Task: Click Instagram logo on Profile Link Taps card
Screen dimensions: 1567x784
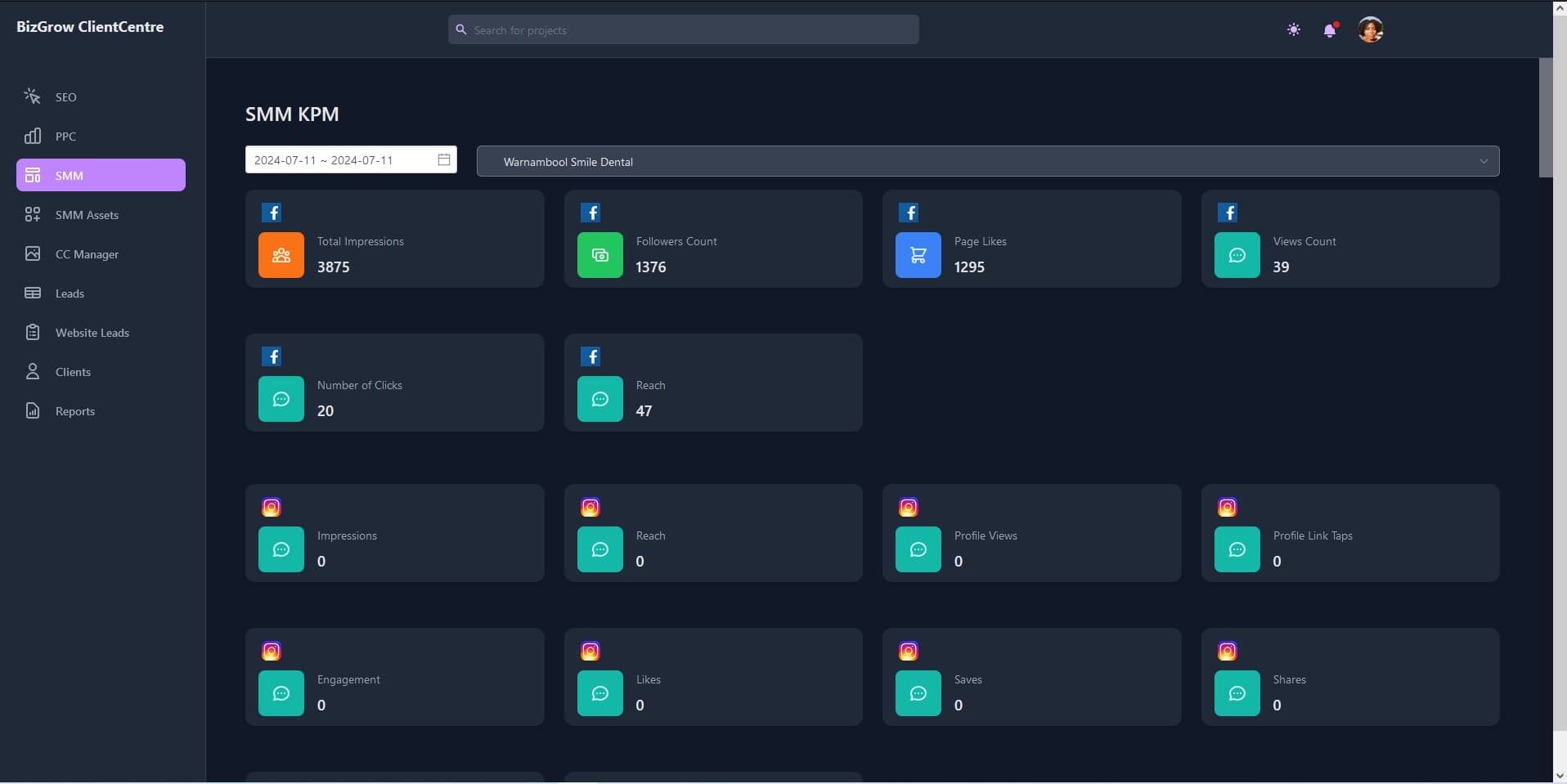Action: (x=1228, y=507)
